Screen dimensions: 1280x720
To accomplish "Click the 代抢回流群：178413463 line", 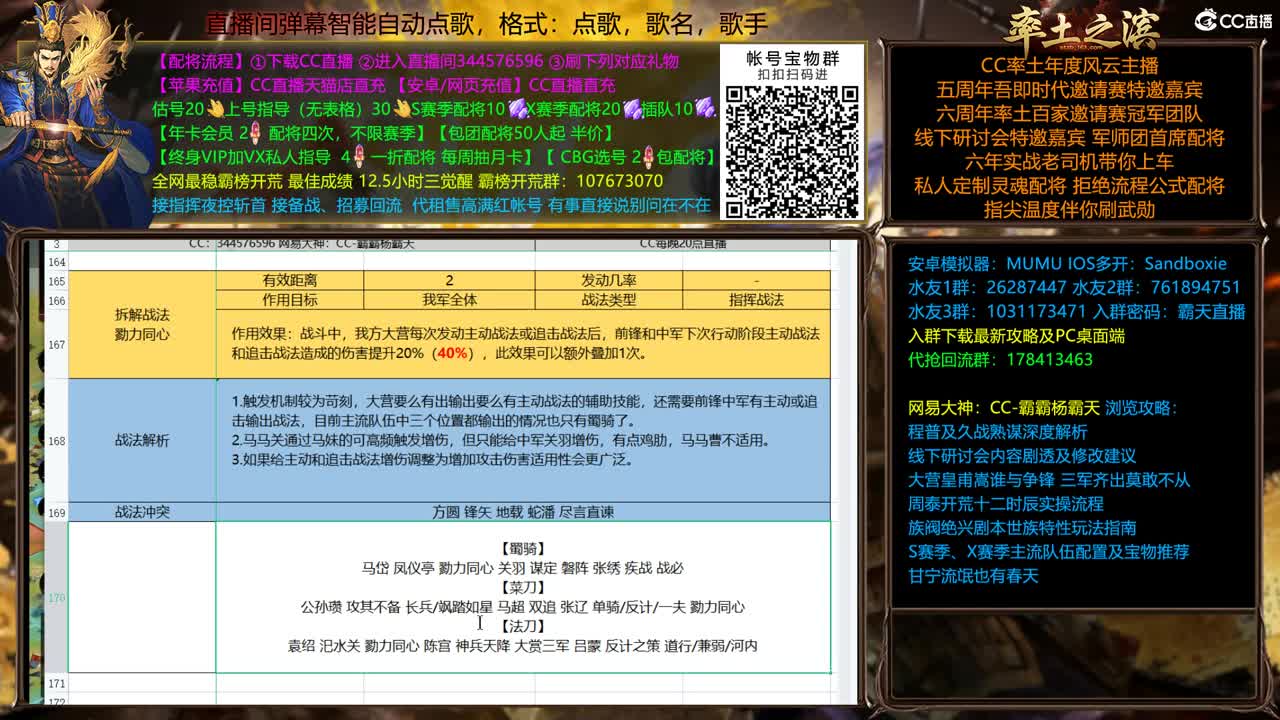I will click(1000, 360).
